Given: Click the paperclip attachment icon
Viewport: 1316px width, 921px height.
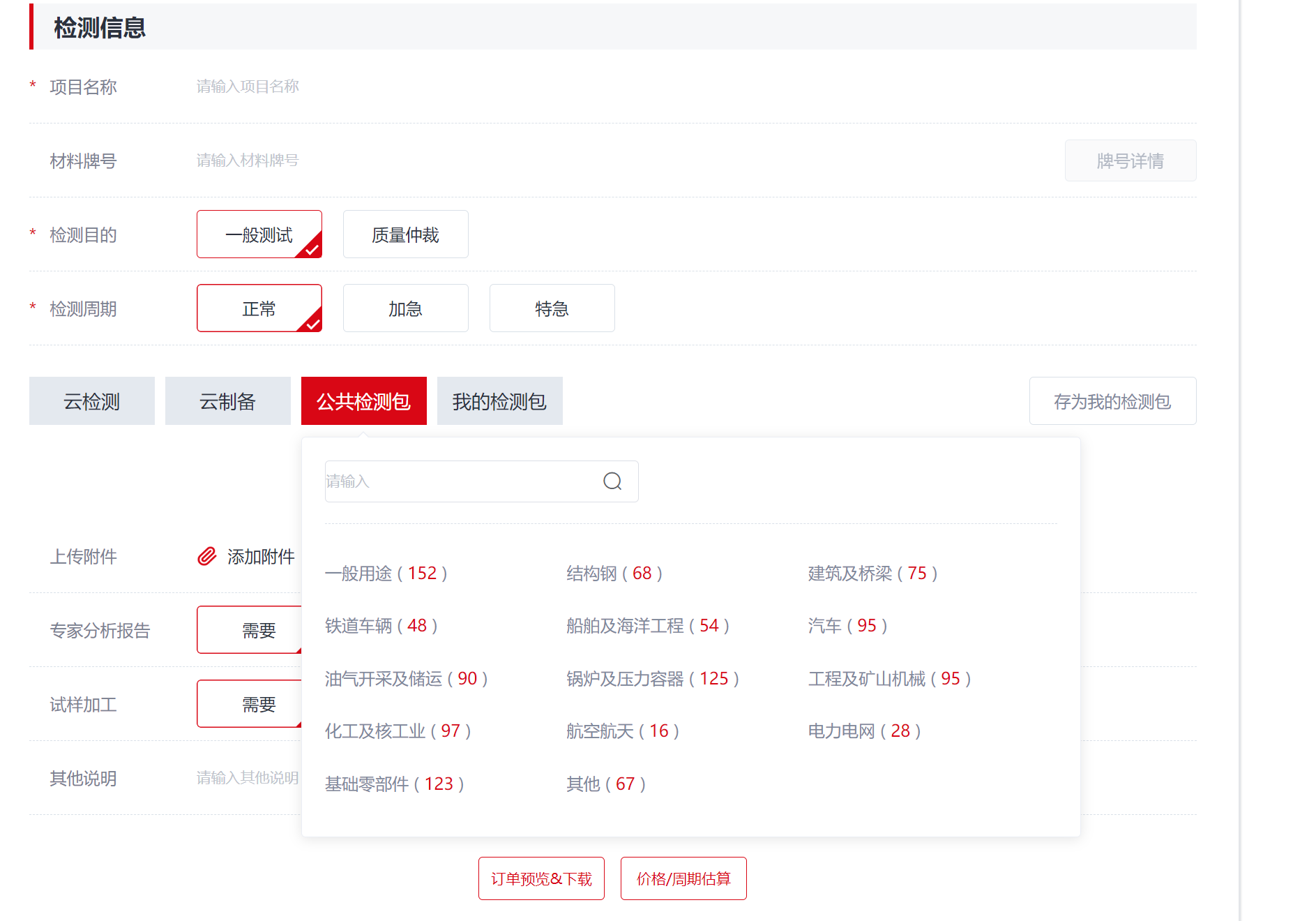Looking at the screenshot, I should coord(207,556).
